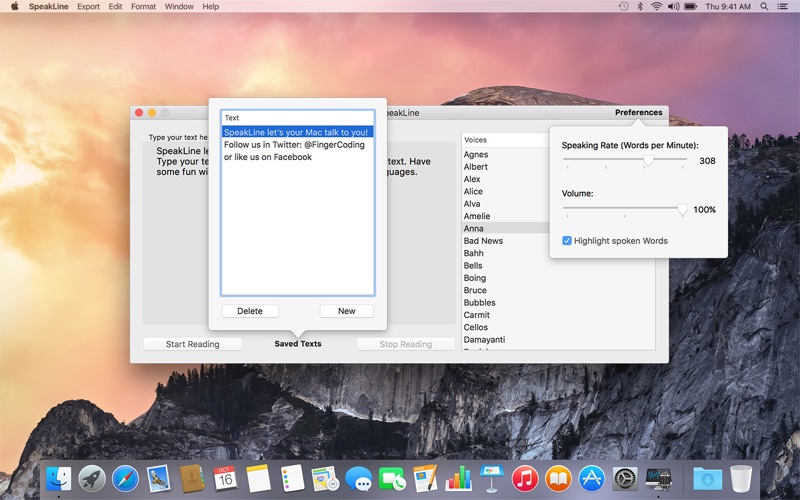Open Numbers bar chart icon
Image resolution: width=800 pixels, height=500 pixels.
pyautogui.click(x=458, y=479)
